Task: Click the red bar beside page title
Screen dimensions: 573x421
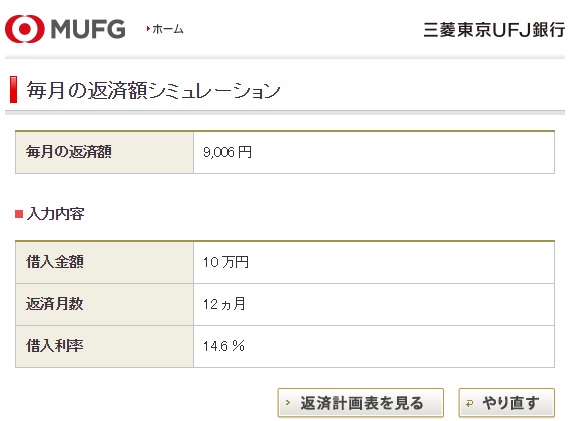Action: point(14,90)
